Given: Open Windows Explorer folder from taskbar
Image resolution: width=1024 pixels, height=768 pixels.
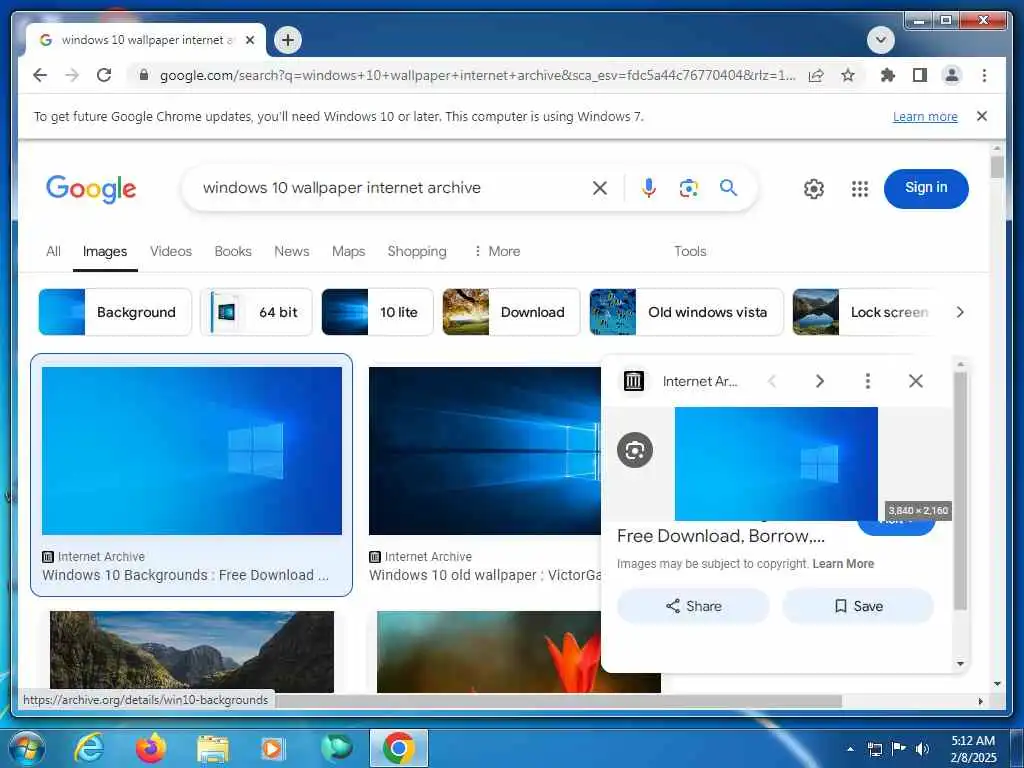Looking at the screenshot, I should pyautogui.click(x=213, y=748).
